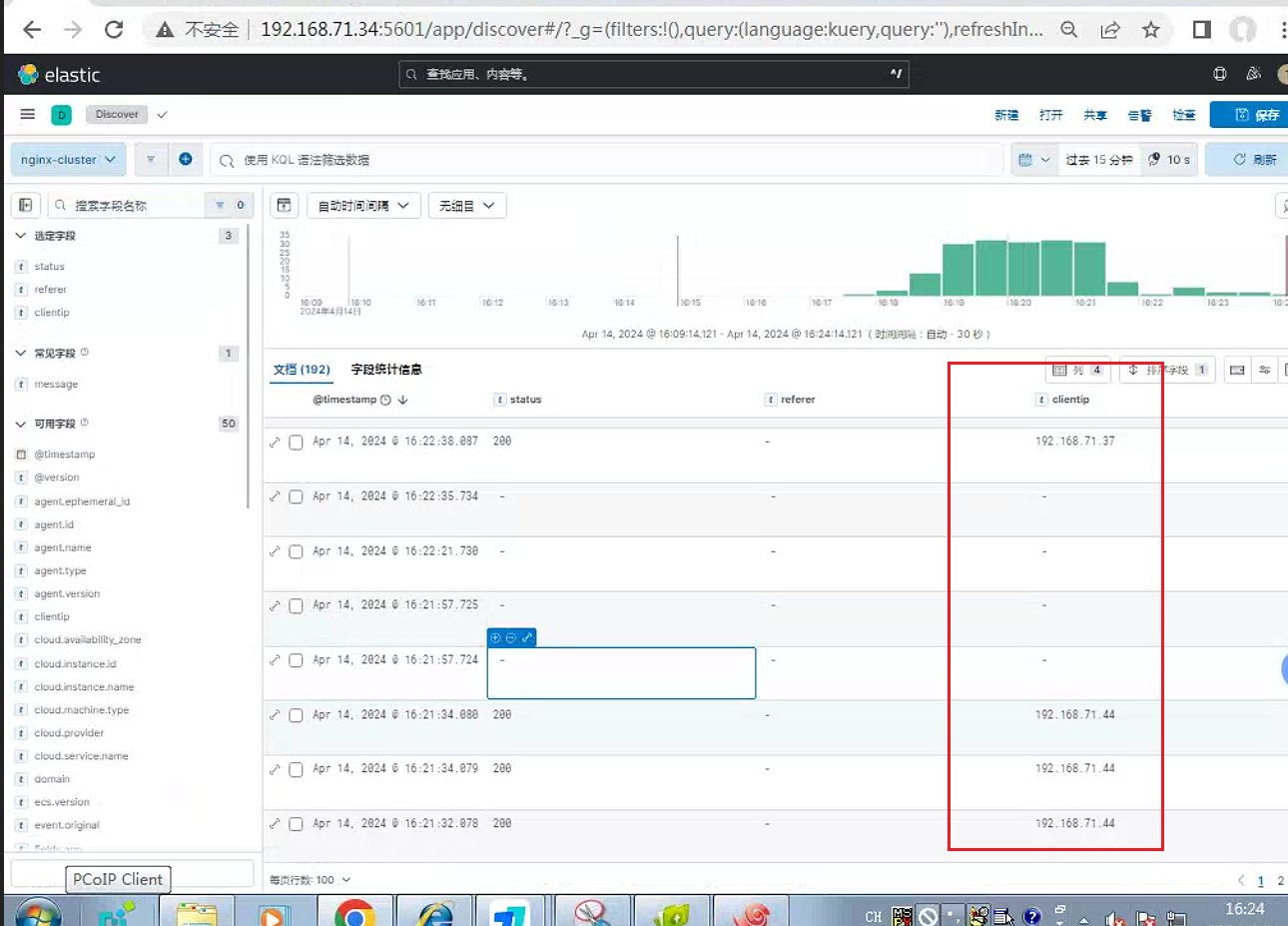Bookmark this page with the star icon
The image size is (1288, 926).
[1151, 29]
